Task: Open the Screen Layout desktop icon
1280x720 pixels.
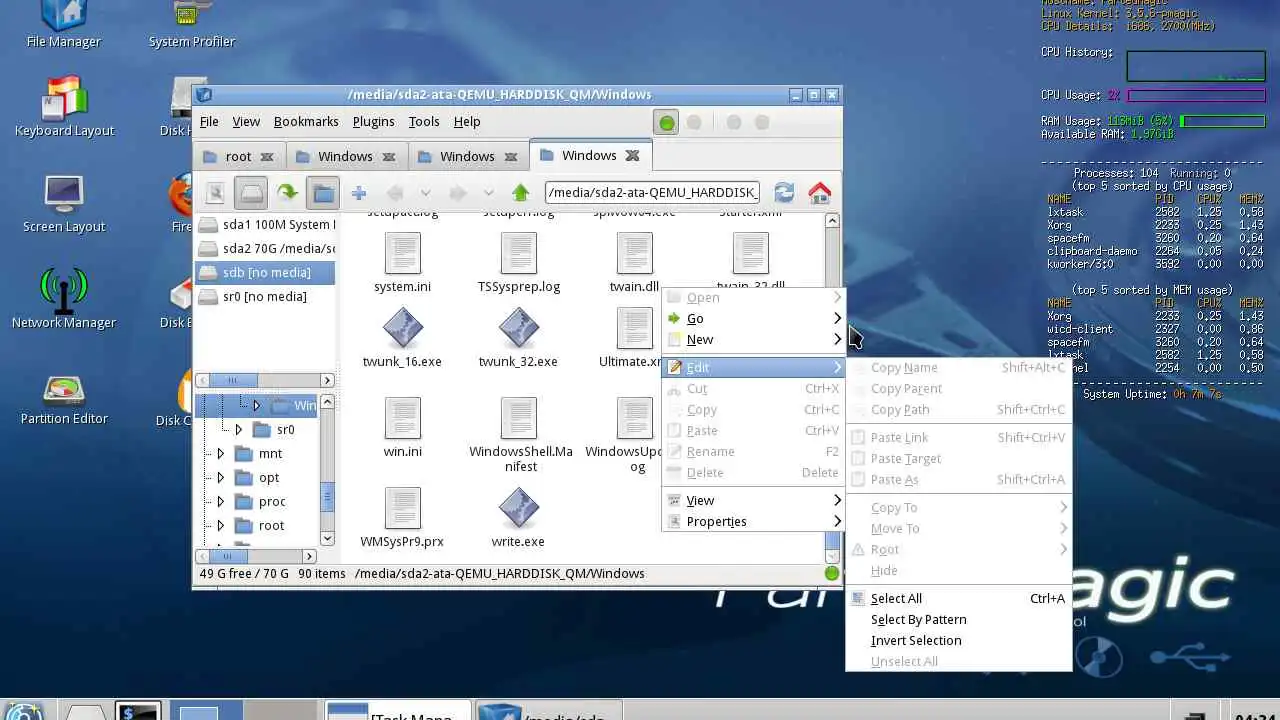Action: click(x=64, y=204)
